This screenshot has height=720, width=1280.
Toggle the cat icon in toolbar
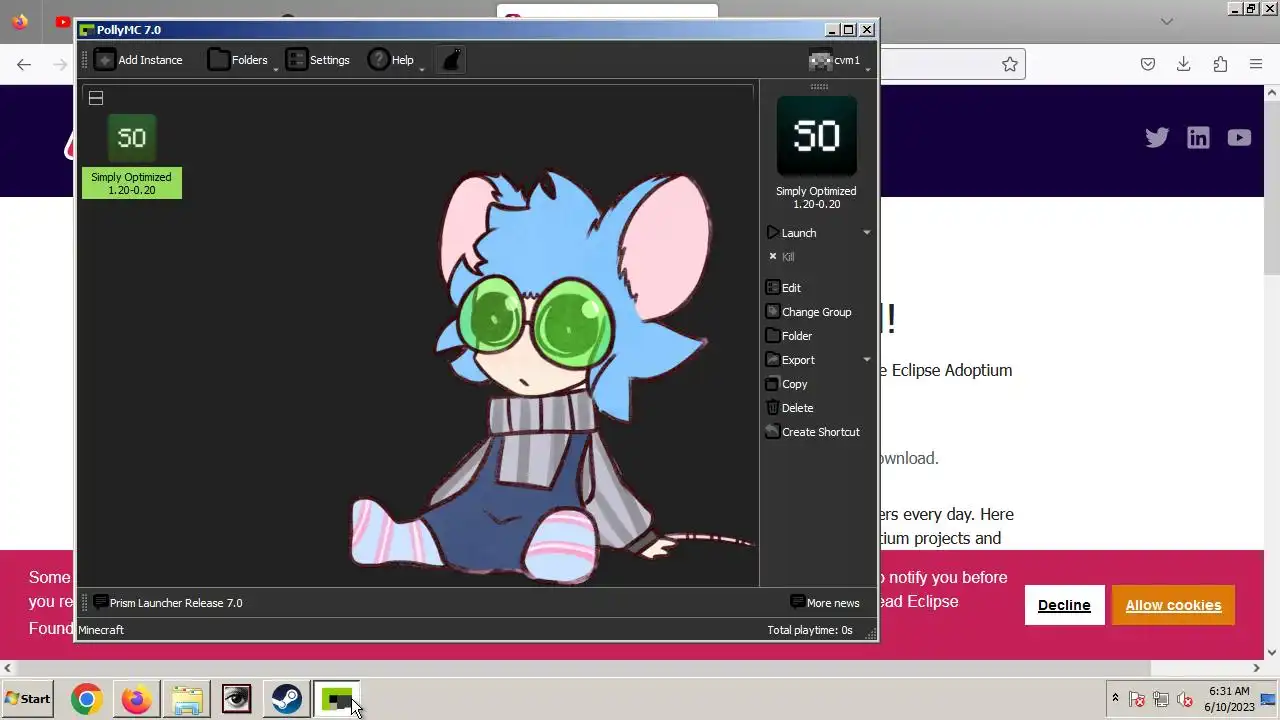[452, 60]
